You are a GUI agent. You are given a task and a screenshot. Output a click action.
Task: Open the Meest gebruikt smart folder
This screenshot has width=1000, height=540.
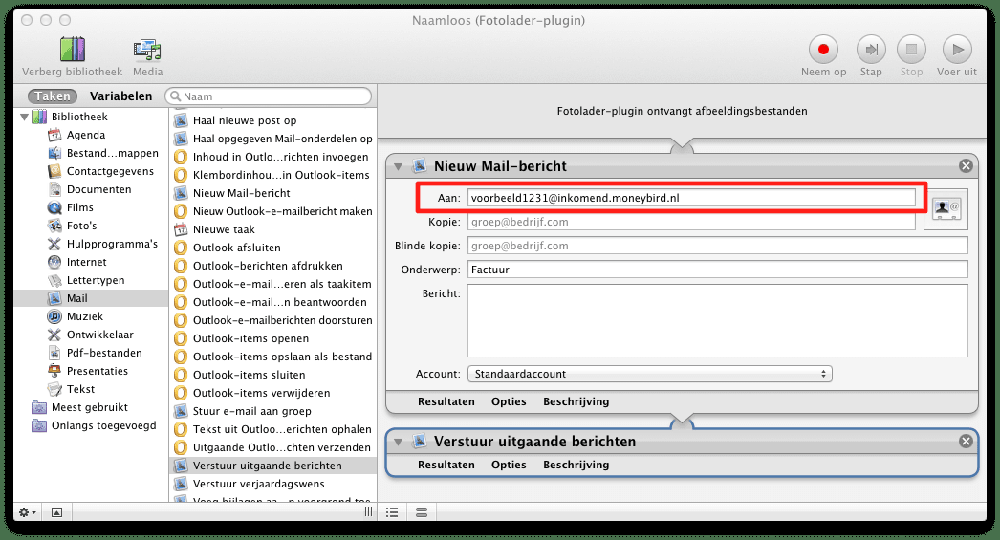pos(80,407)
